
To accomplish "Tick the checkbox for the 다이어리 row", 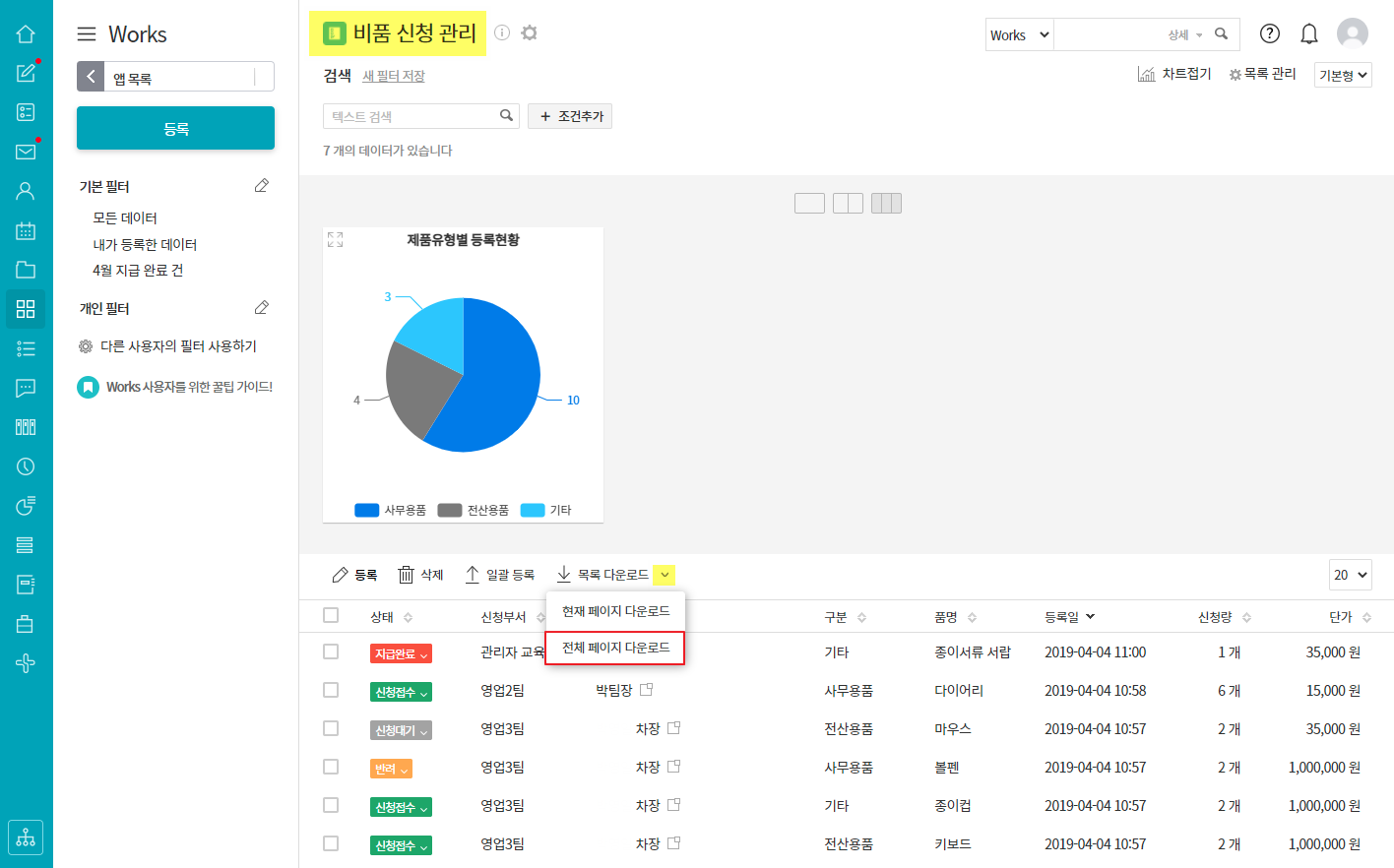I will coord(331,690).
